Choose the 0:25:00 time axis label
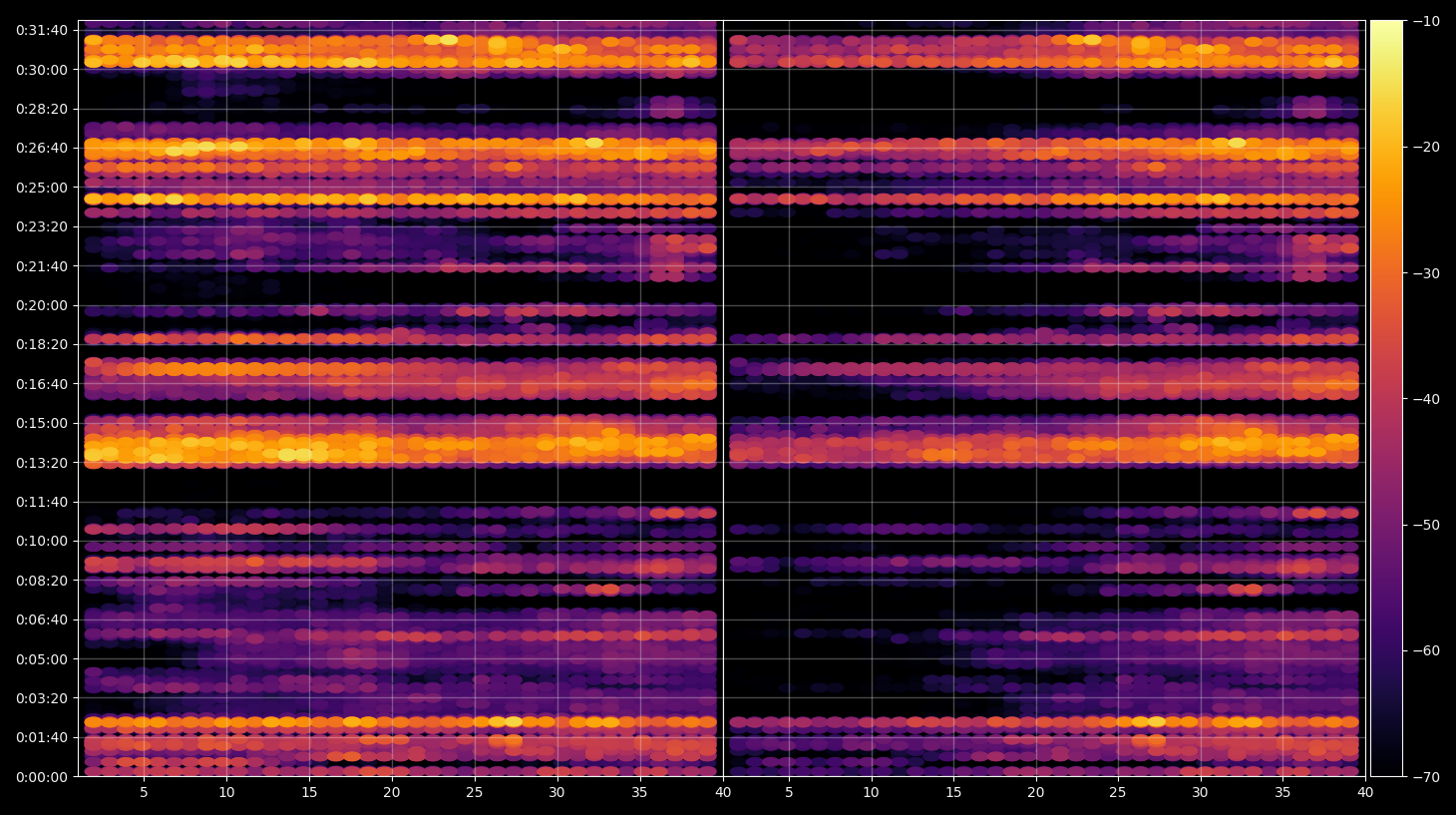This screenshot has height=815, width=1456. pyautogui.click(x=42, y=188)
